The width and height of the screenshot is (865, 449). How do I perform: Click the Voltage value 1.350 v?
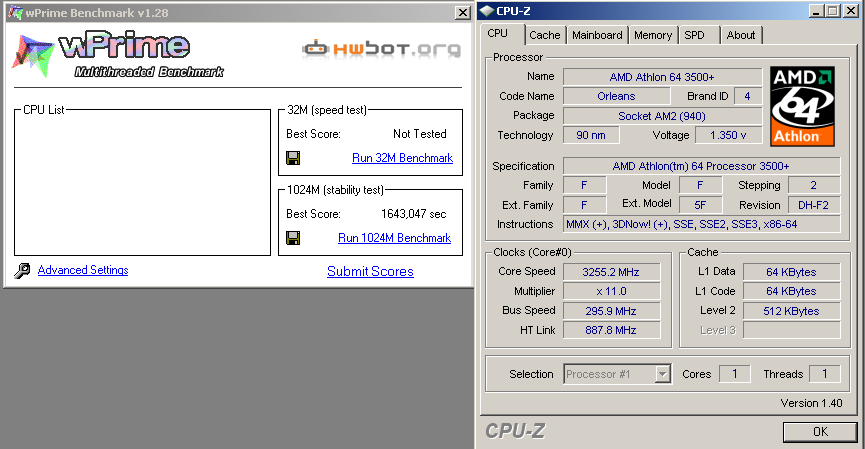point(728,135)
